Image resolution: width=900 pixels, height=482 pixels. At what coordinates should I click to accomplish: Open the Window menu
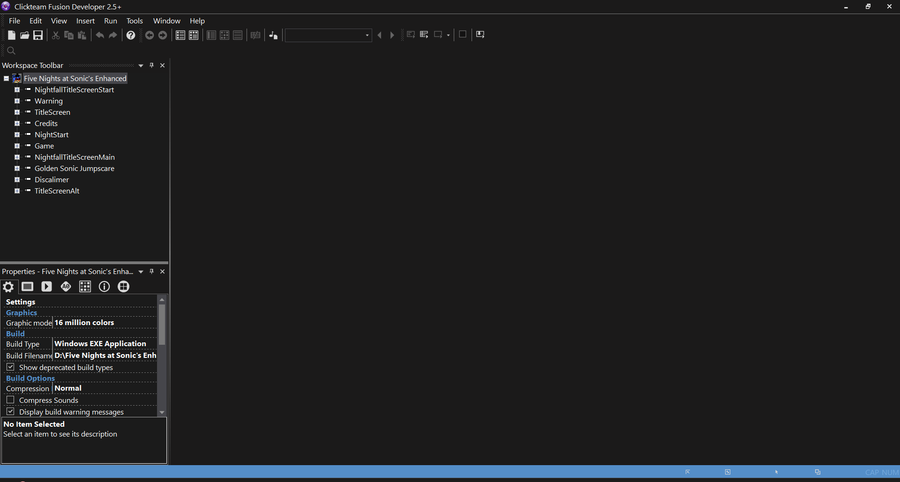[x=166, y=21]
